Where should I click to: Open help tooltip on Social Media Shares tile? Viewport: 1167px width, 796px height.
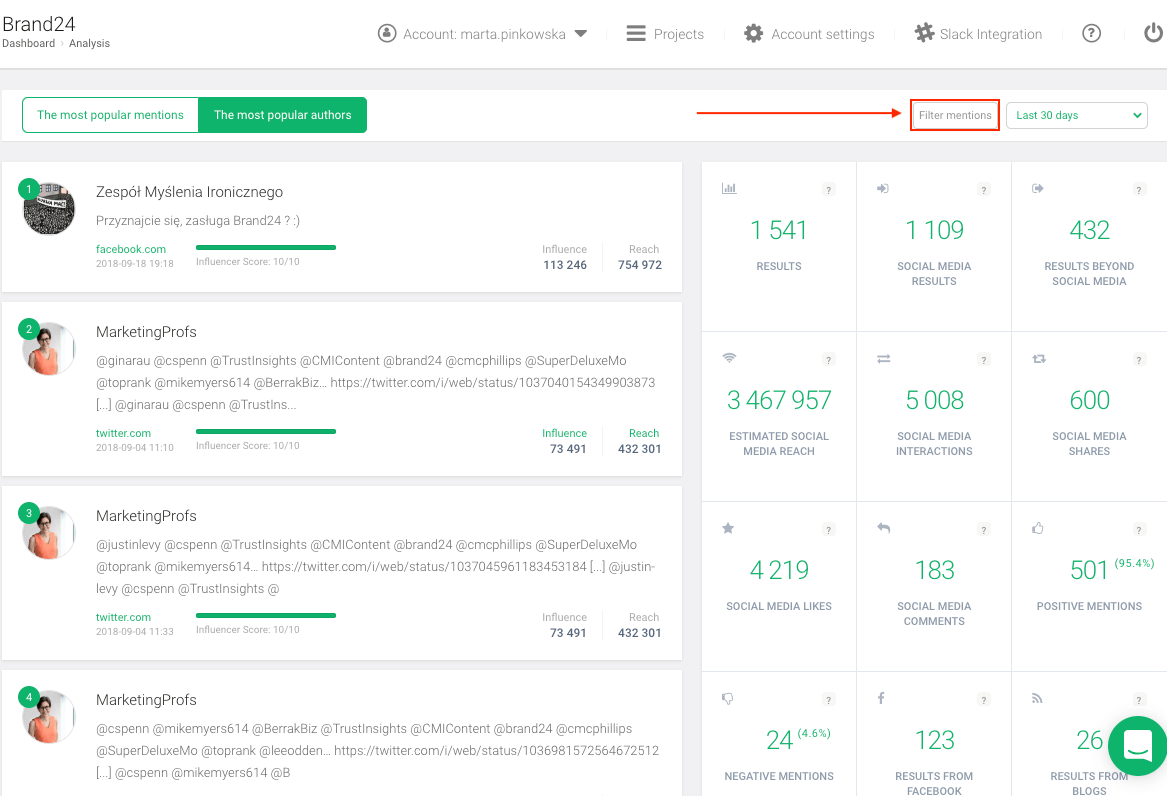point(1139,360)
